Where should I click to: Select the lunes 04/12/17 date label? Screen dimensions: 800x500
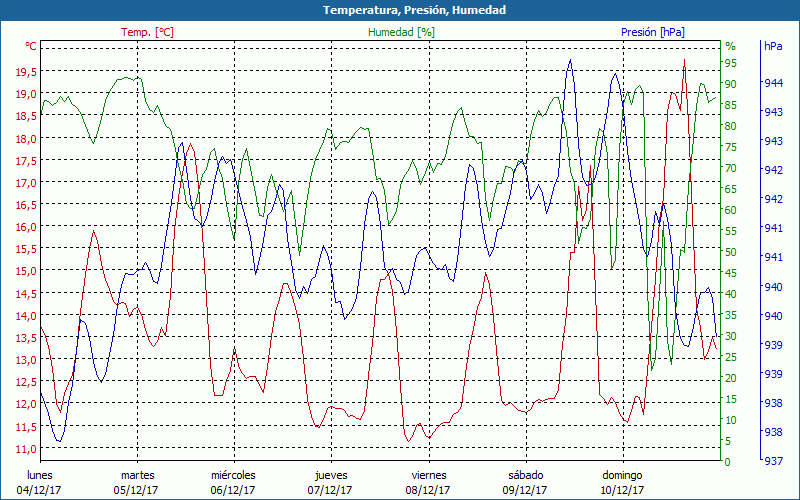coord(40,482)
